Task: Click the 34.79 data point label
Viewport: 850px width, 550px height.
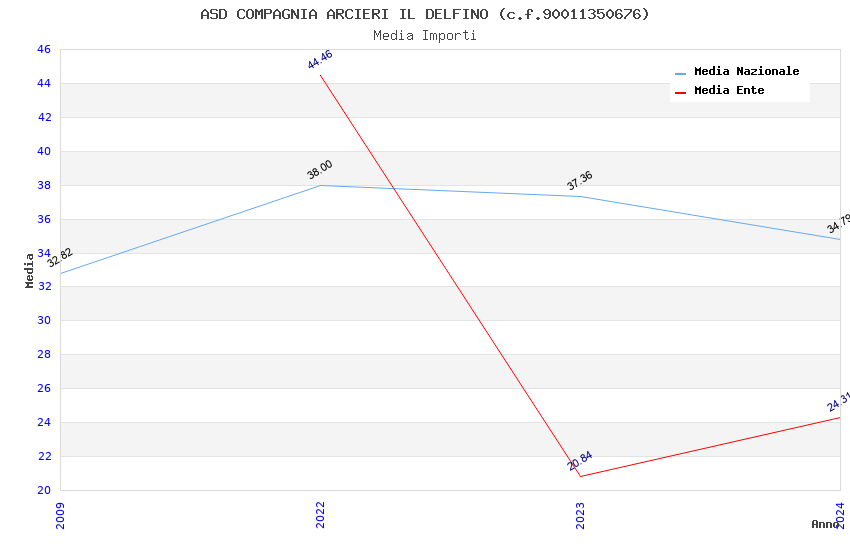Action: [838, 224]
